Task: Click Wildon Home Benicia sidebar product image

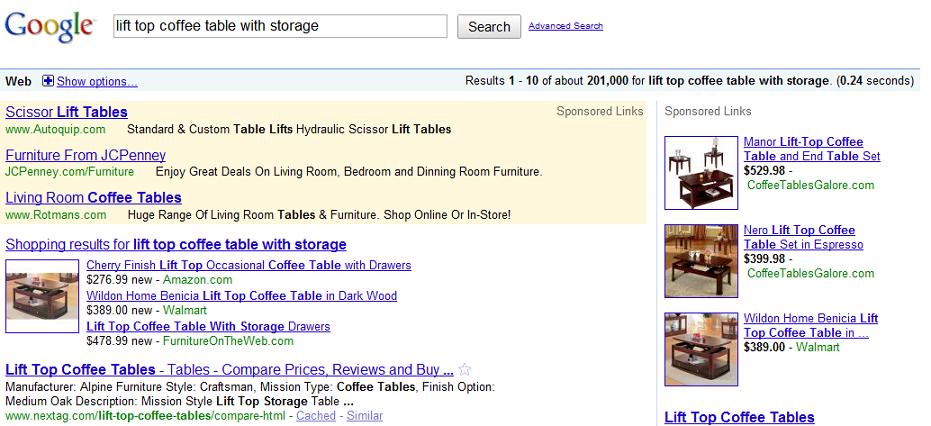Action: click(x=701, y=350)
